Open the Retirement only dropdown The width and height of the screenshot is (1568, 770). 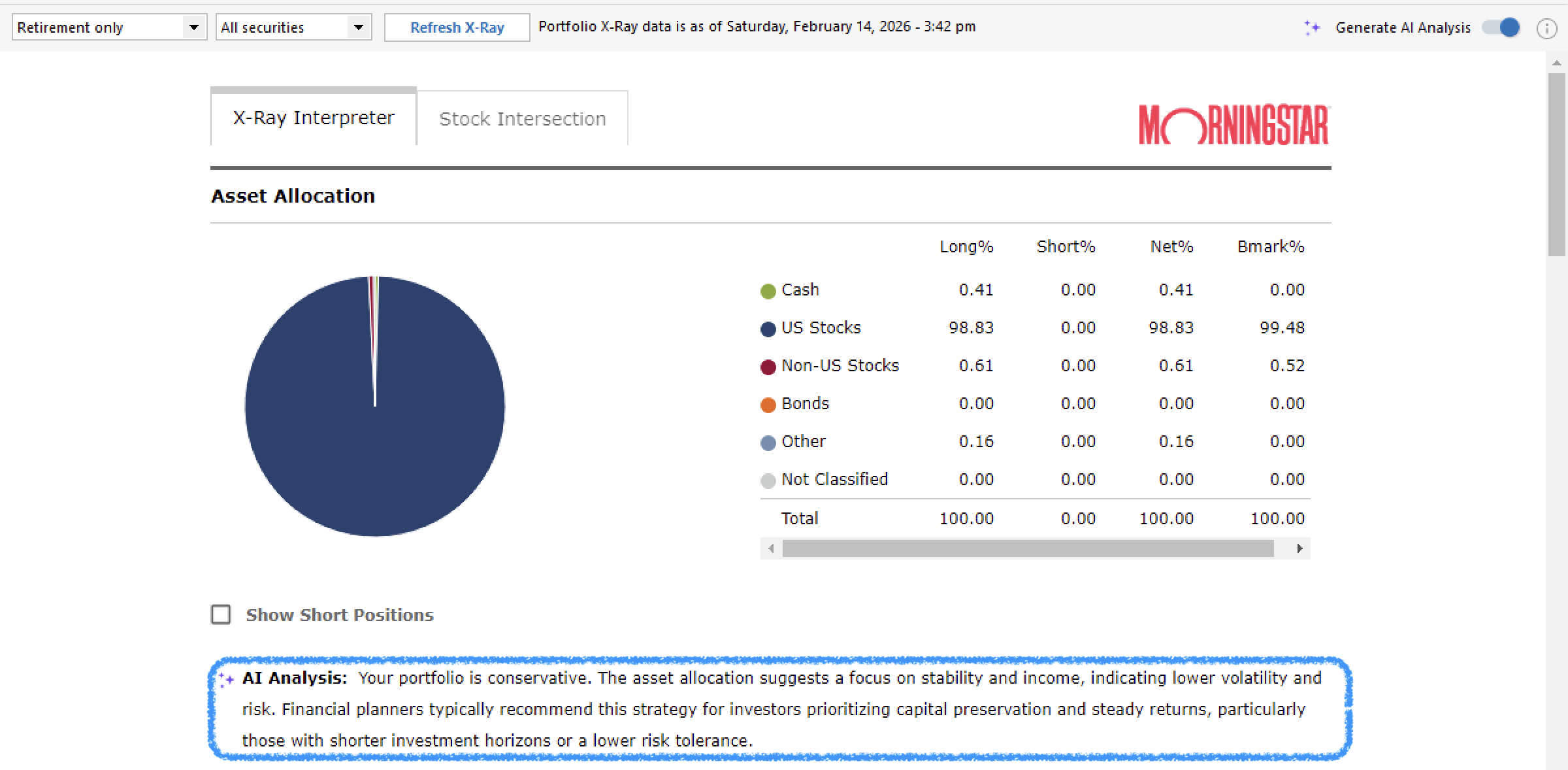point(109,27)
